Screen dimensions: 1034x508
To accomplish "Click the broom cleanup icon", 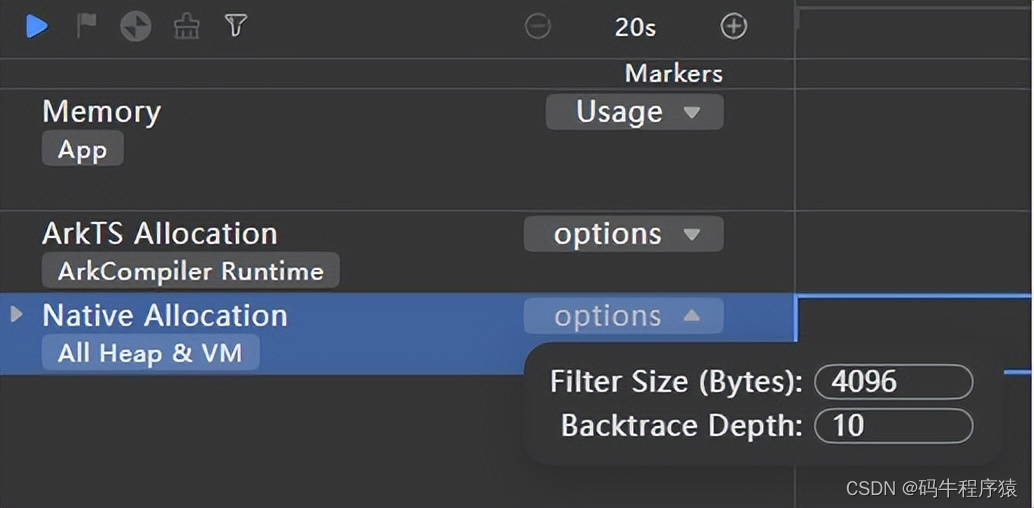I will point(186,26).
